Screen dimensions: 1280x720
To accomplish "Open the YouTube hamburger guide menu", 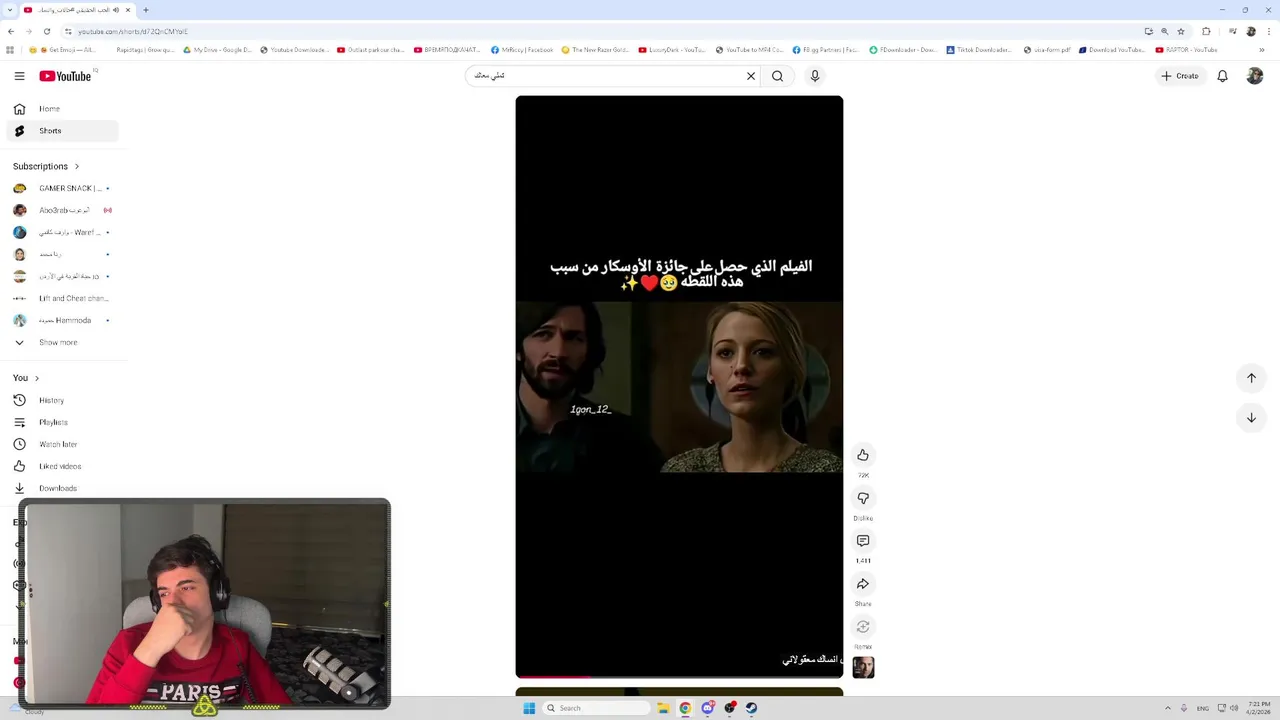I will [19, 76].
